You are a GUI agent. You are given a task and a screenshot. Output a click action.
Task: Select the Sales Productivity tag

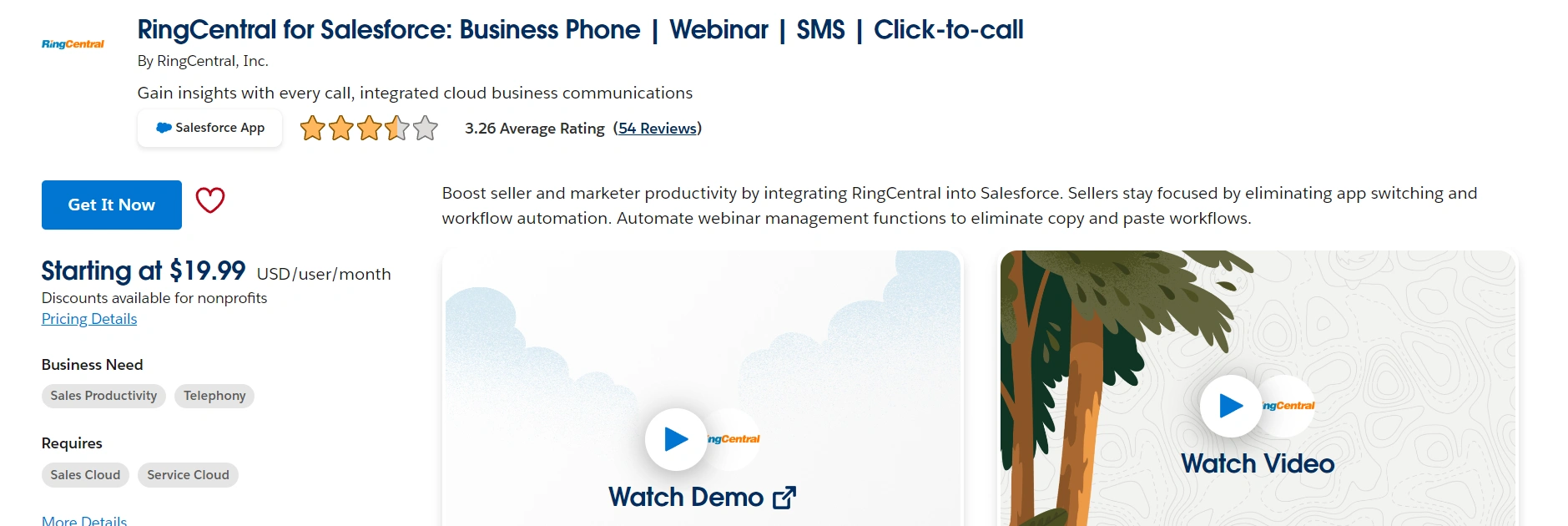103,396
